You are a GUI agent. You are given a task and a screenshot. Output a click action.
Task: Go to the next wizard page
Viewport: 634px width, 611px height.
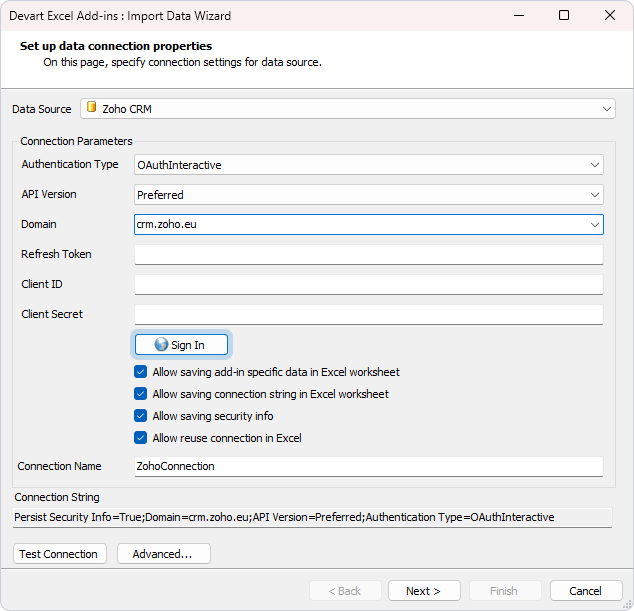[x=424, y=591]
